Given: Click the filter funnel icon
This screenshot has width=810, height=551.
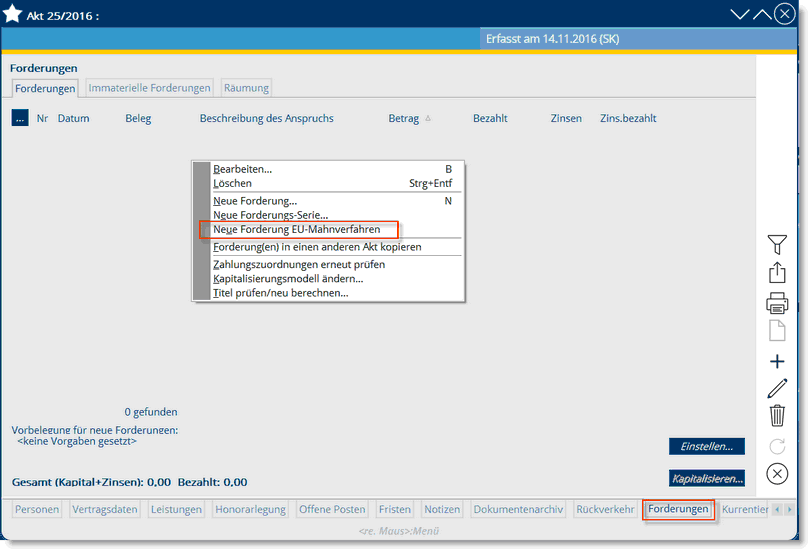Looking at the screenshot, I should (777, 244).
